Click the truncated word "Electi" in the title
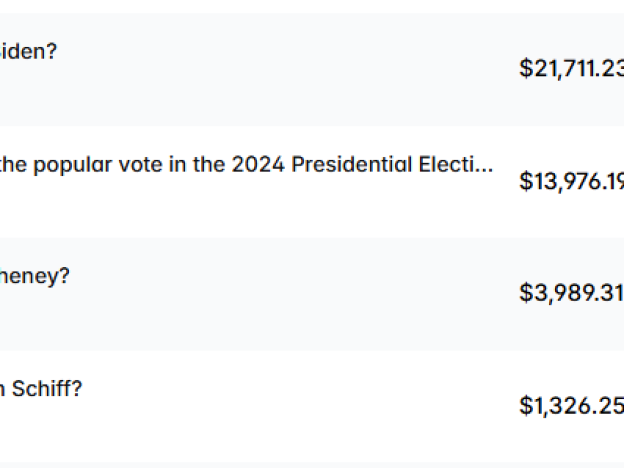624x468 pixels. coord(443,165)
